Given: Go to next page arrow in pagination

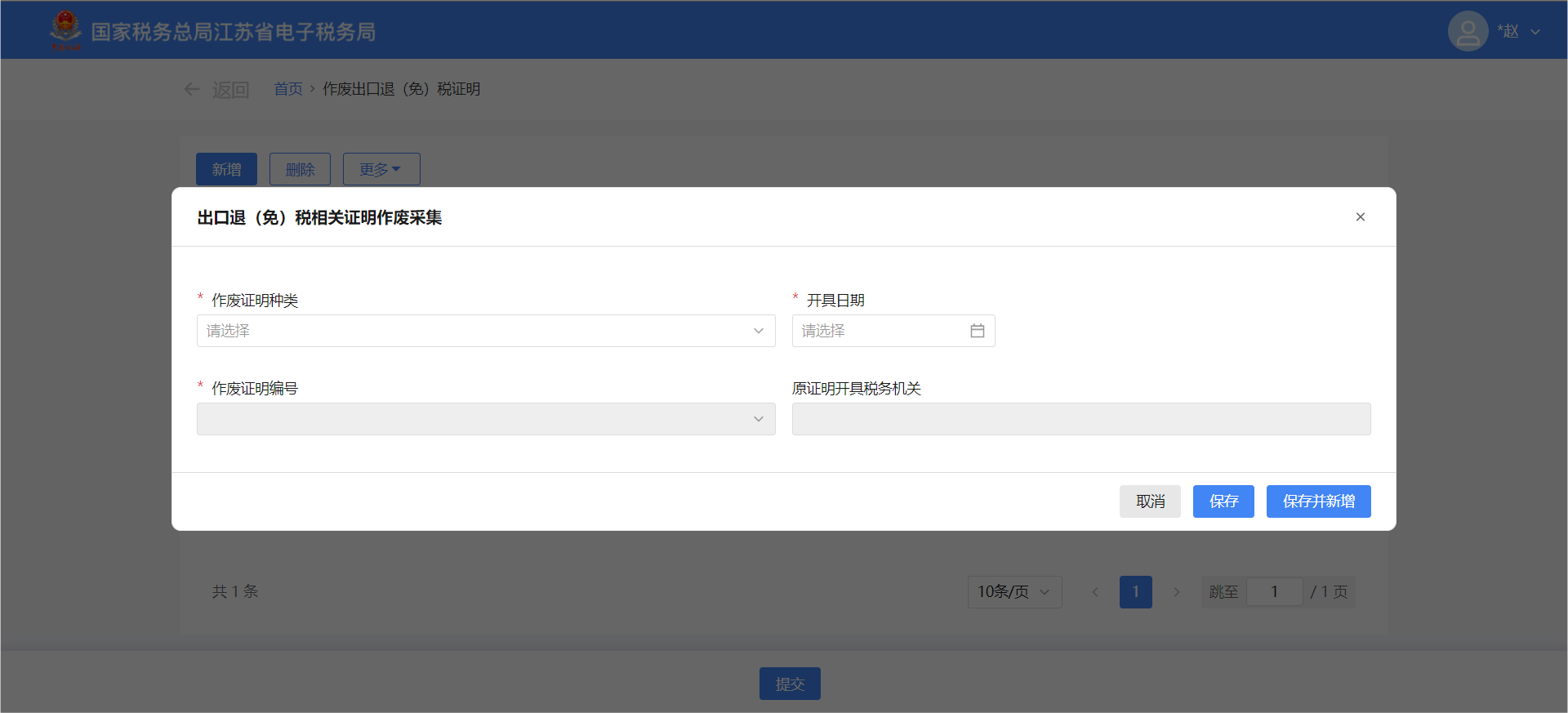Looking at the screenshot, I should [1176, 592].
